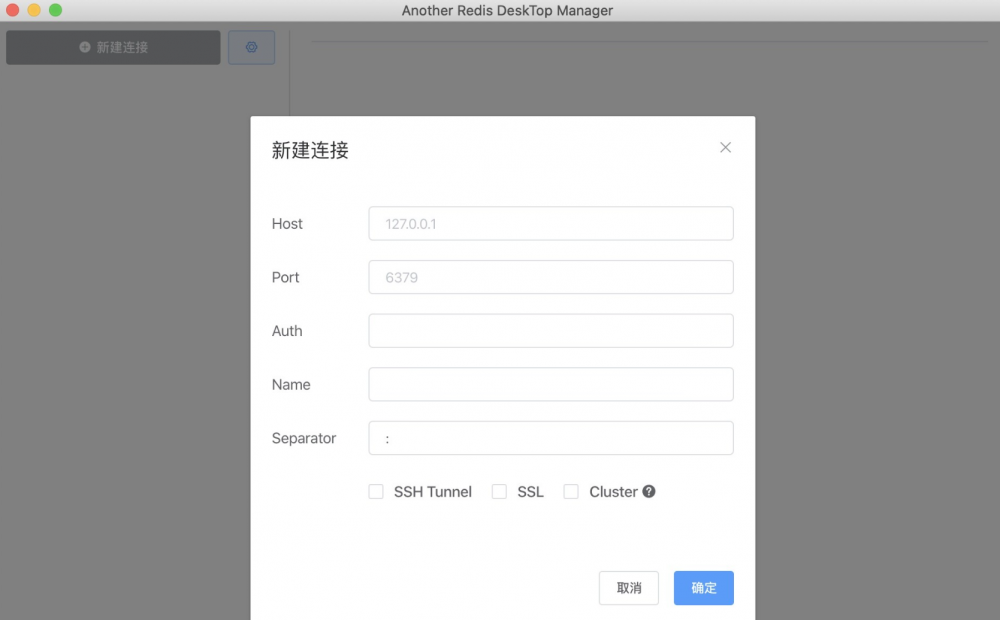Click into the Auth input field
Screen dimensions: 1000x620
pyautogui.click(x=551, y=330)
